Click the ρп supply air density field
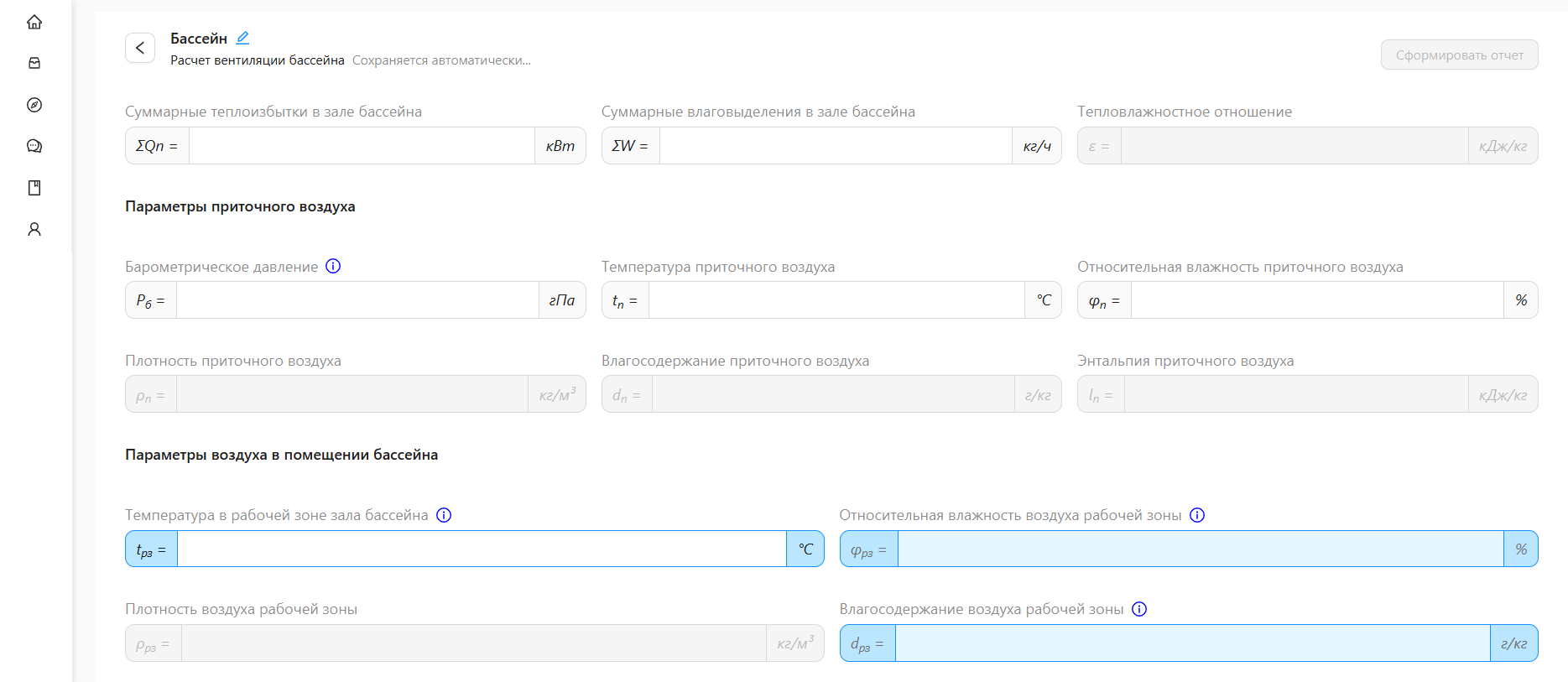 [x=352, y=394]
